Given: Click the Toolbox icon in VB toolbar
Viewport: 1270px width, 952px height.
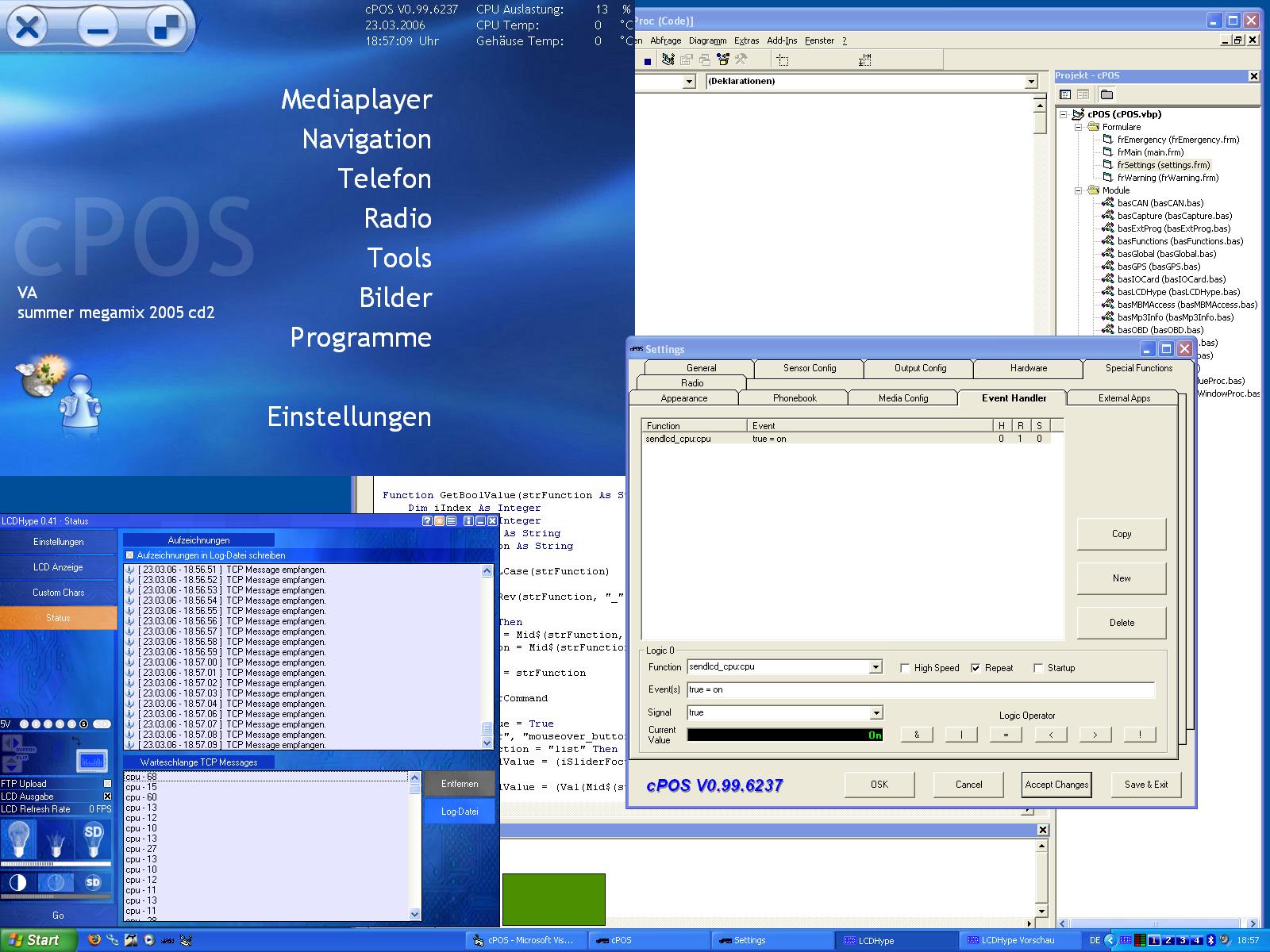Looking at the screenshot, I should click(741, 59).
